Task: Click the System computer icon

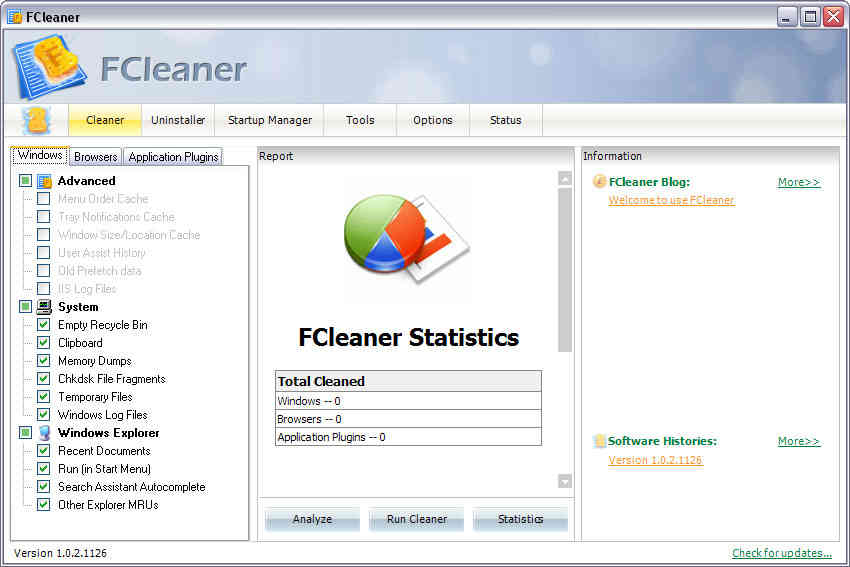Action: coord(44,307)
